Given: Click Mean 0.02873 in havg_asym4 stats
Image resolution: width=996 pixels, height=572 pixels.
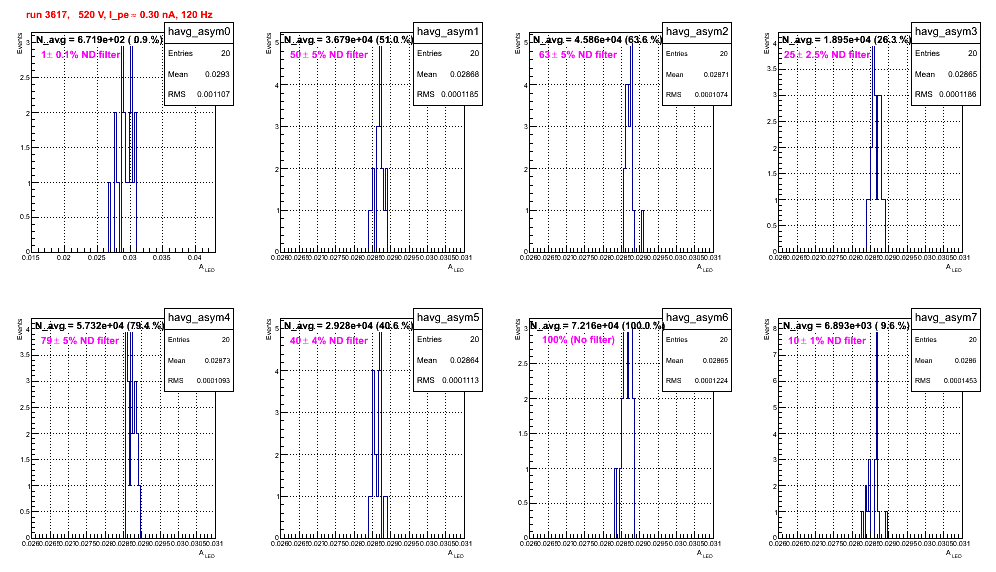Looking at the screenshot, I should click(x=199, y=360).
